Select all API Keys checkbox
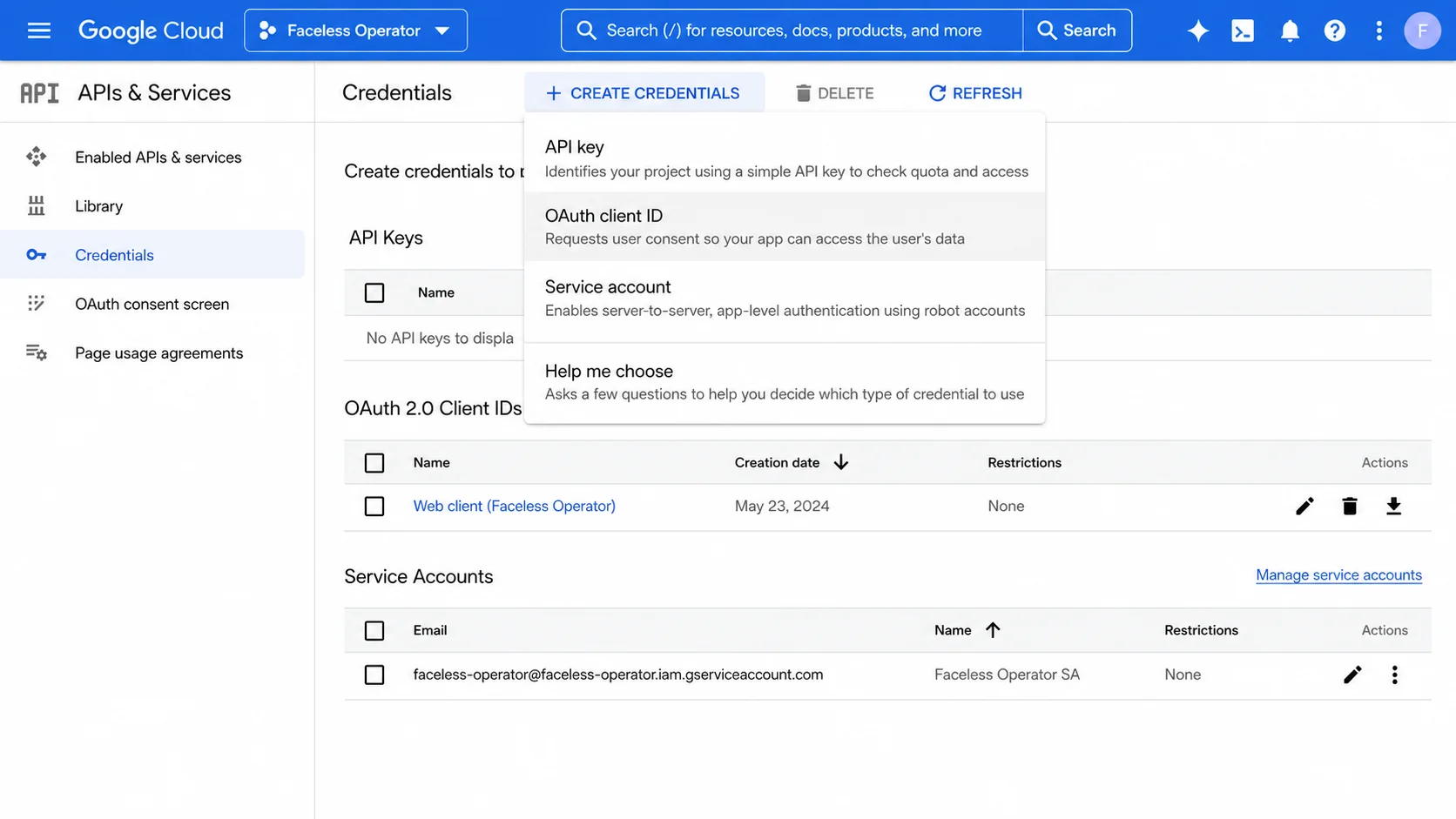The width and height of the screenshot is (1456, 819). point(374,292)
